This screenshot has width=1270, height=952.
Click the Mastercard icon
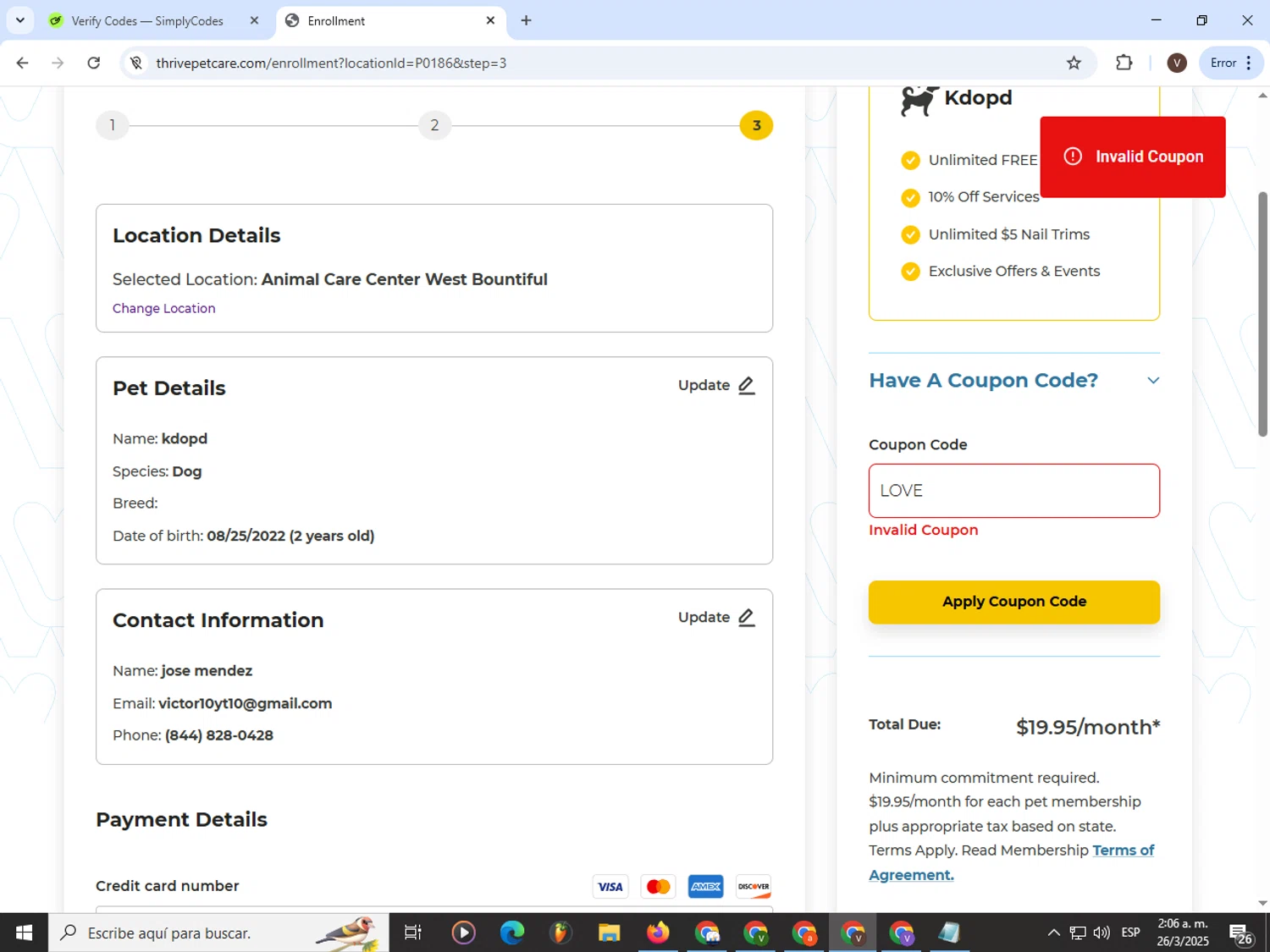(658, 886)
